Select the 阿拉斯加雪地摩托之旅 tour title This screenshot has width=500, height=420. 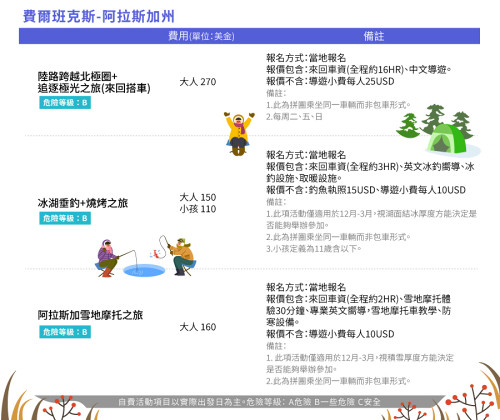tap(90, 315)
